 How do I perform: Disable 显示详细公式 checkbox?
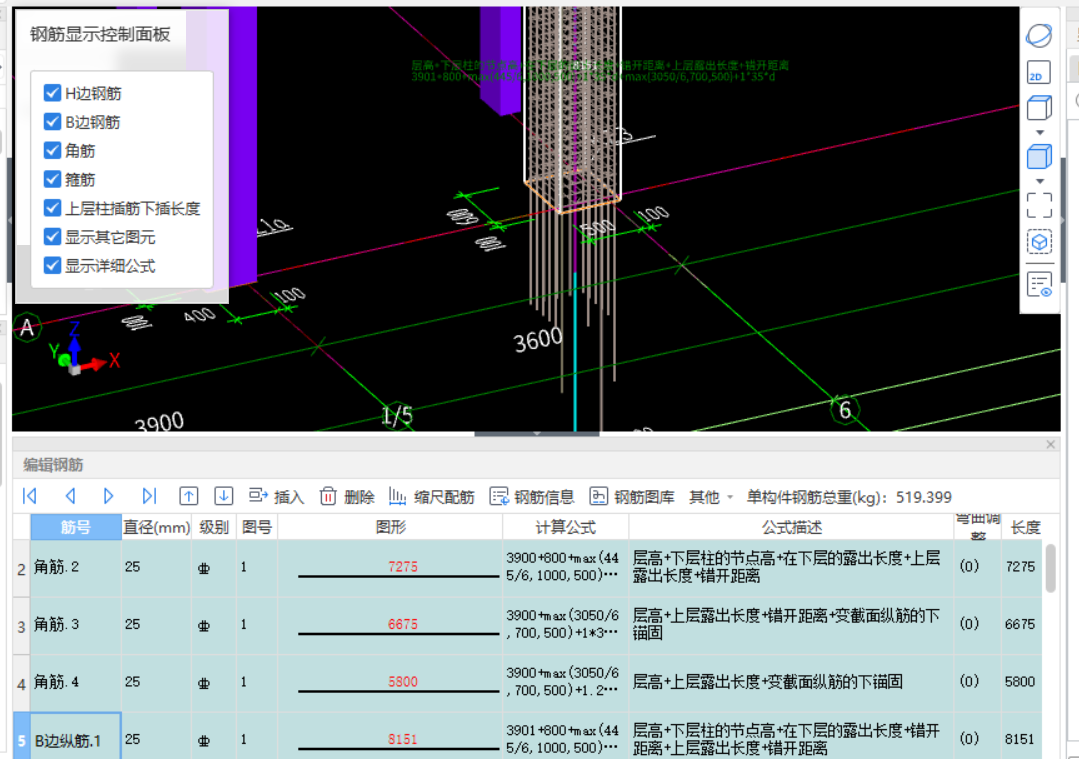coord(52,265)
